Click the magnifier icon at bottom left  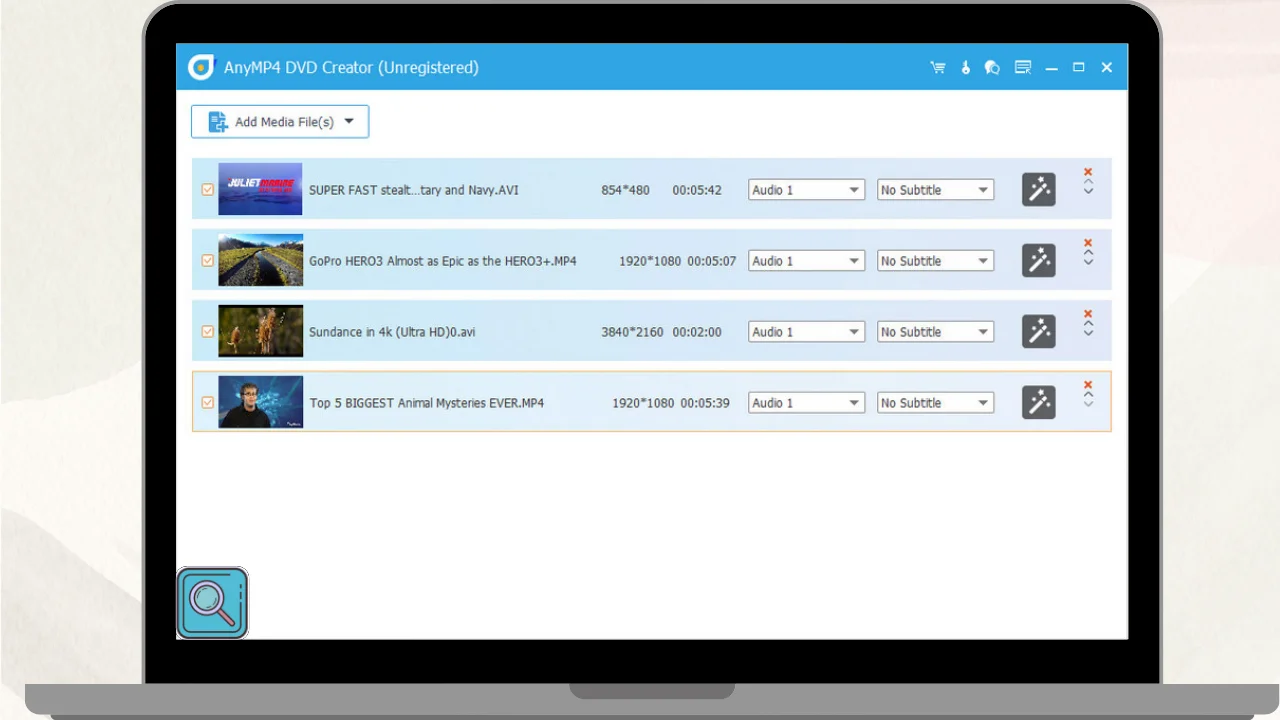pos(212,603)
